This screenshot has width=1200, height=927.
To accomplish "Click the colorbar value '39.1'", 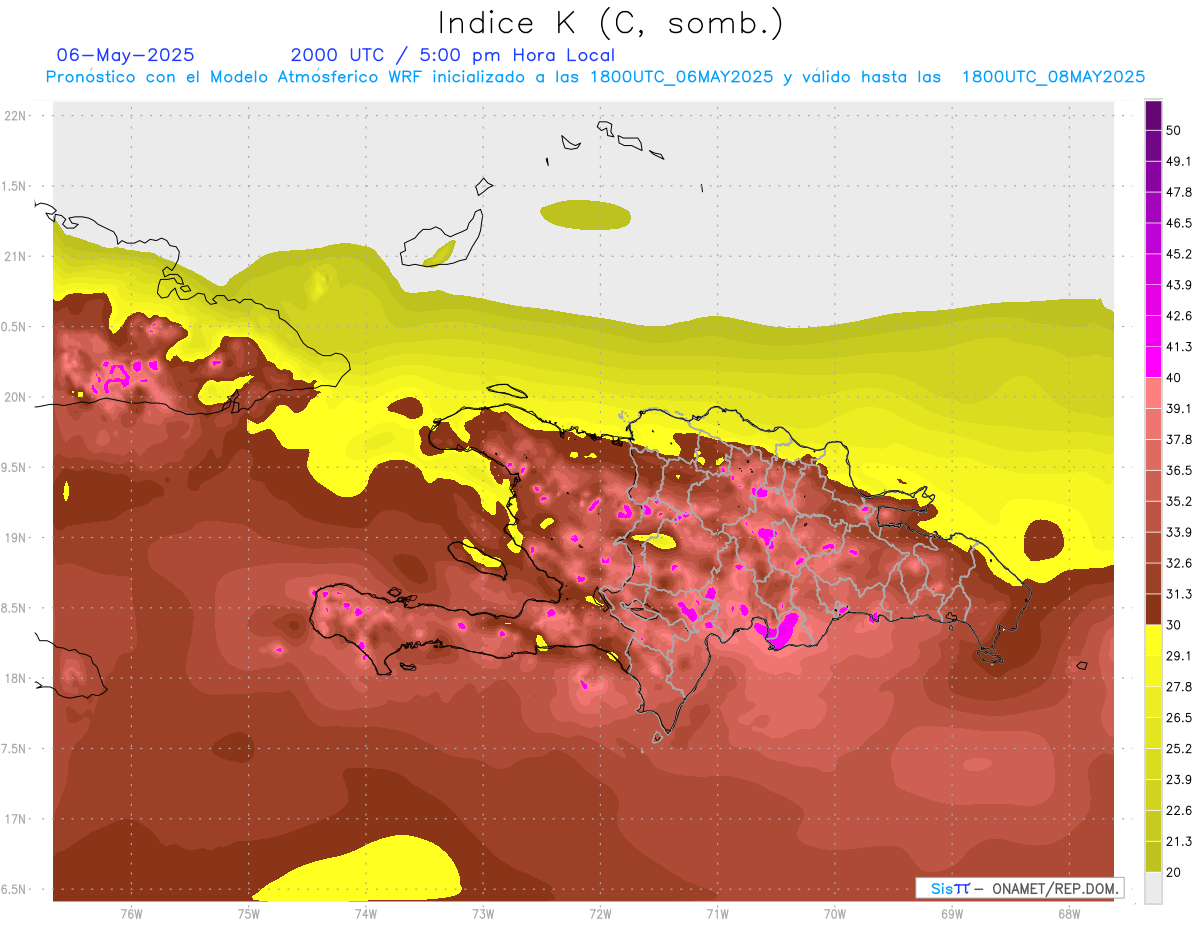I will 1178,409.
